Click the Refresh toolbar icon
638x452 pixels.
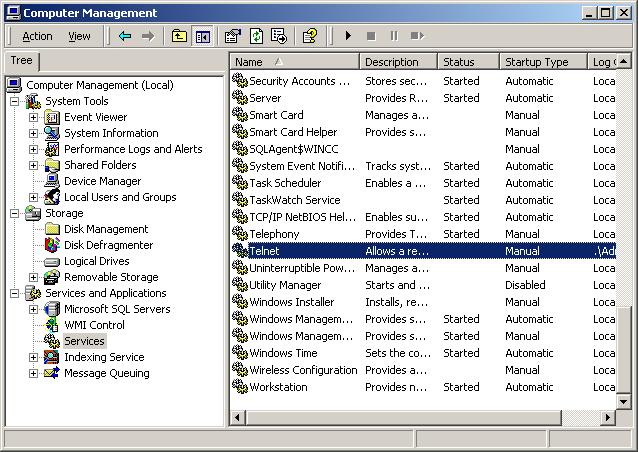click(256, 36)
